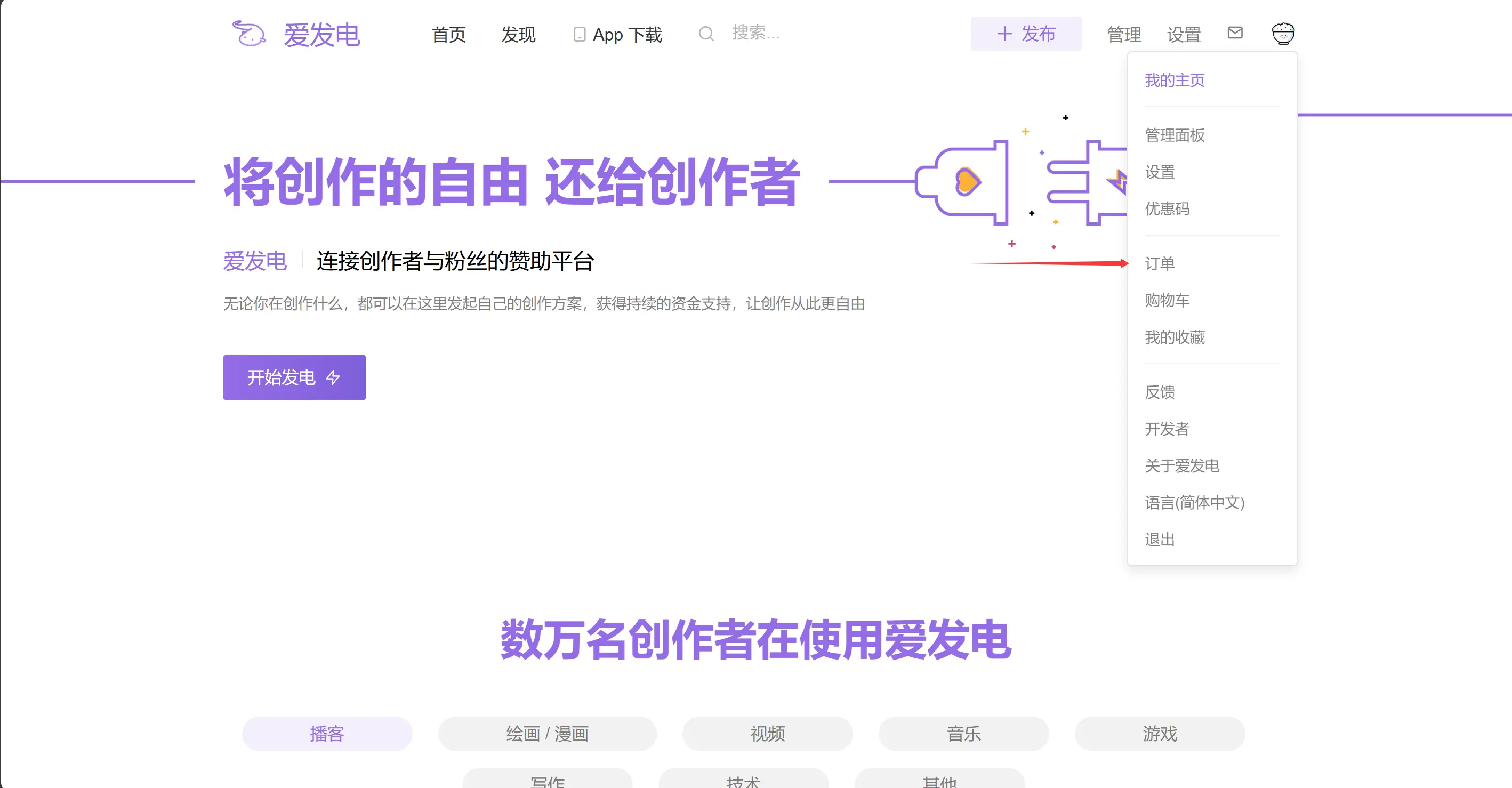The height and width of the screenshot is (788, 1512).
Task: Click 退出 to log out
Action: pyautogui.click(x=1160, y=539)
